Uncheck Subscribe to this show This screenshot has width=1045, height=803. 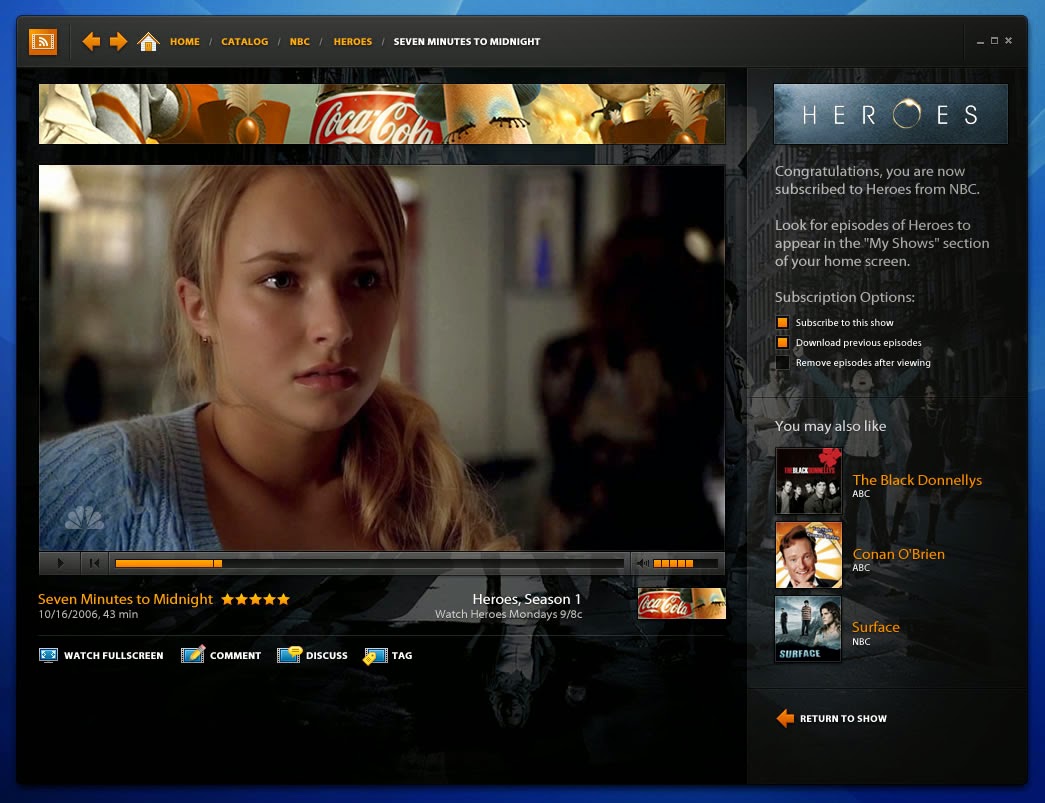click(x=782, y=323)
